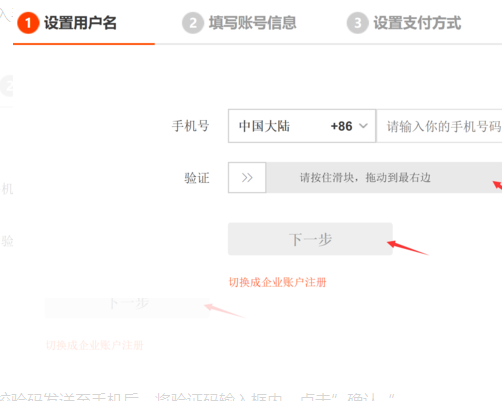Open the 中国大陆 +86 country code dropdown
This screenshot has width=502, height=401.
point(302,126)
